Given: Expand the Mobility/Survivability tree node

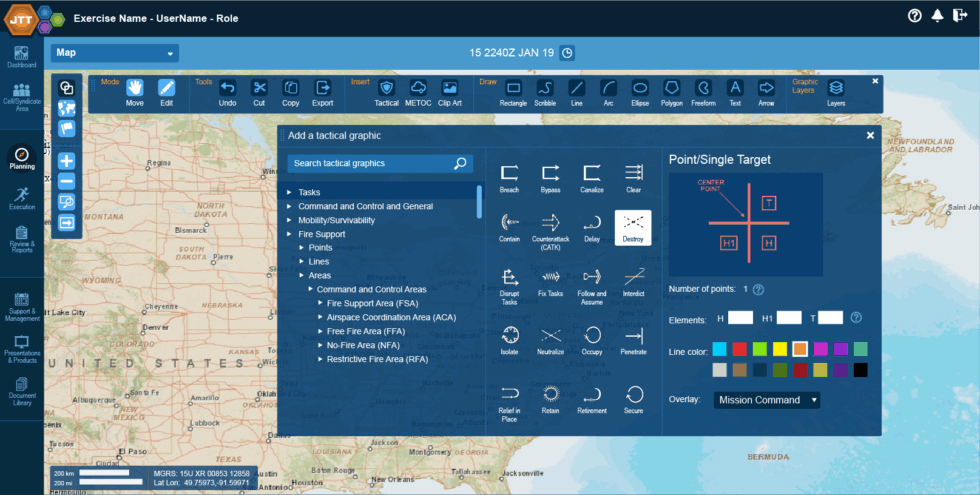Looking at the screenshot, I should pyautogui.click(x=290, y=220).
